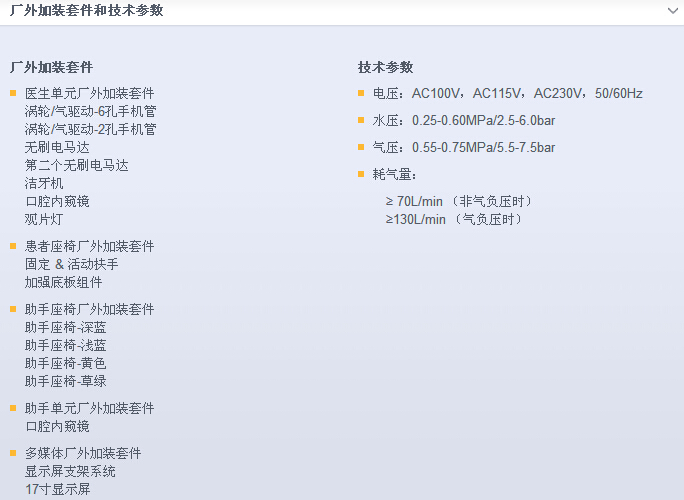Open the 观片灯 item
The height and width of the screenshot is (500, 684).
coord(44,219)
